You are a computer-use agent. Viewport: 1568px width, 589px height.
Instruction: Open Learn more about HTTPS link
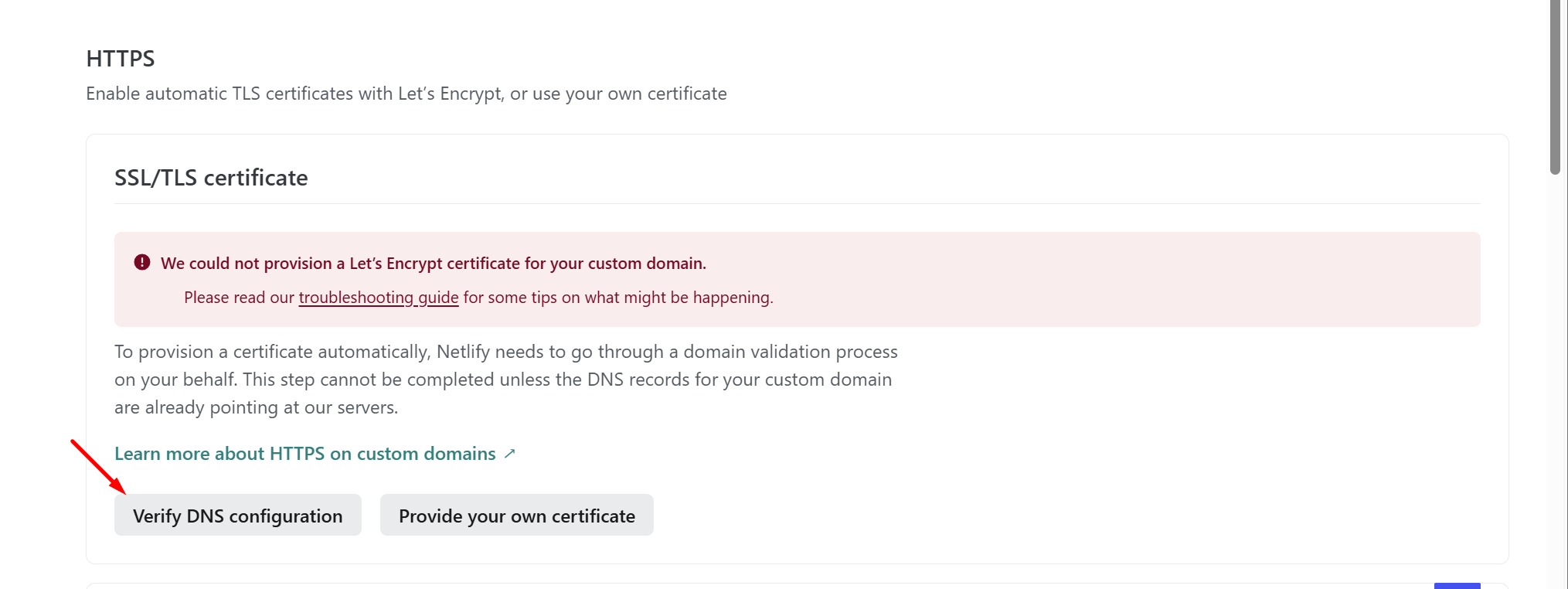pyautogui.click(x=304, y=454)
